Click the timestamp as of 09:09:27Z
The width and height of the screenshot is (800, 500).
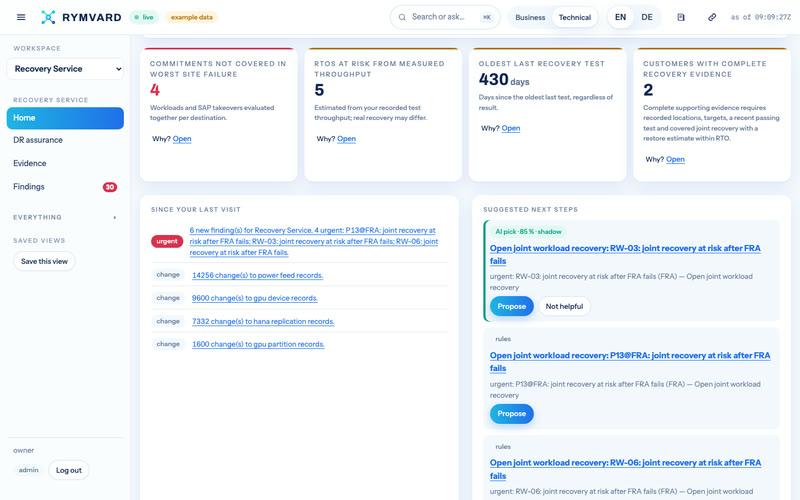(x=760, y=17)
